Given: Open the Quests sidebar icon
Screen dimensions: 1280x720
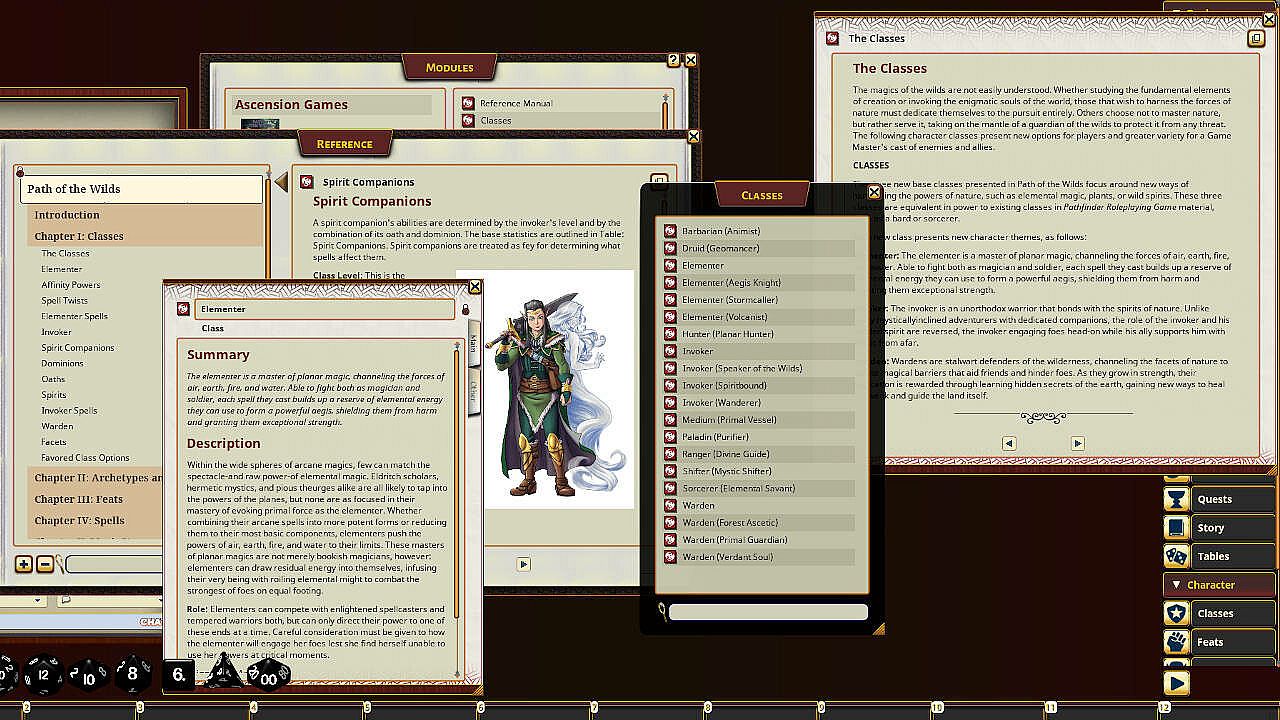Looking at the screenshot, I should tap(1177, 499).
